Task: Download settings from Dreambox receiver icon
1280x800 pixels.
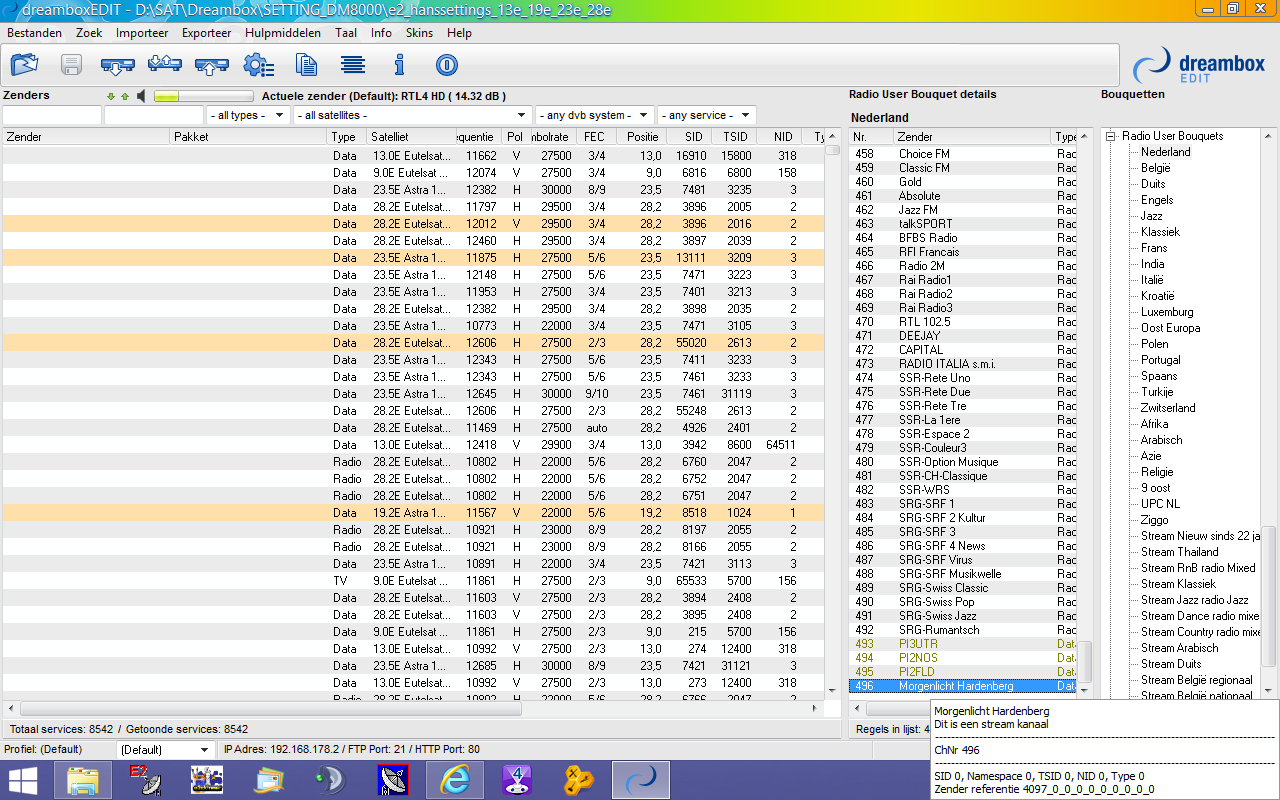Action: pyautogui.click(x=117, y=66)
